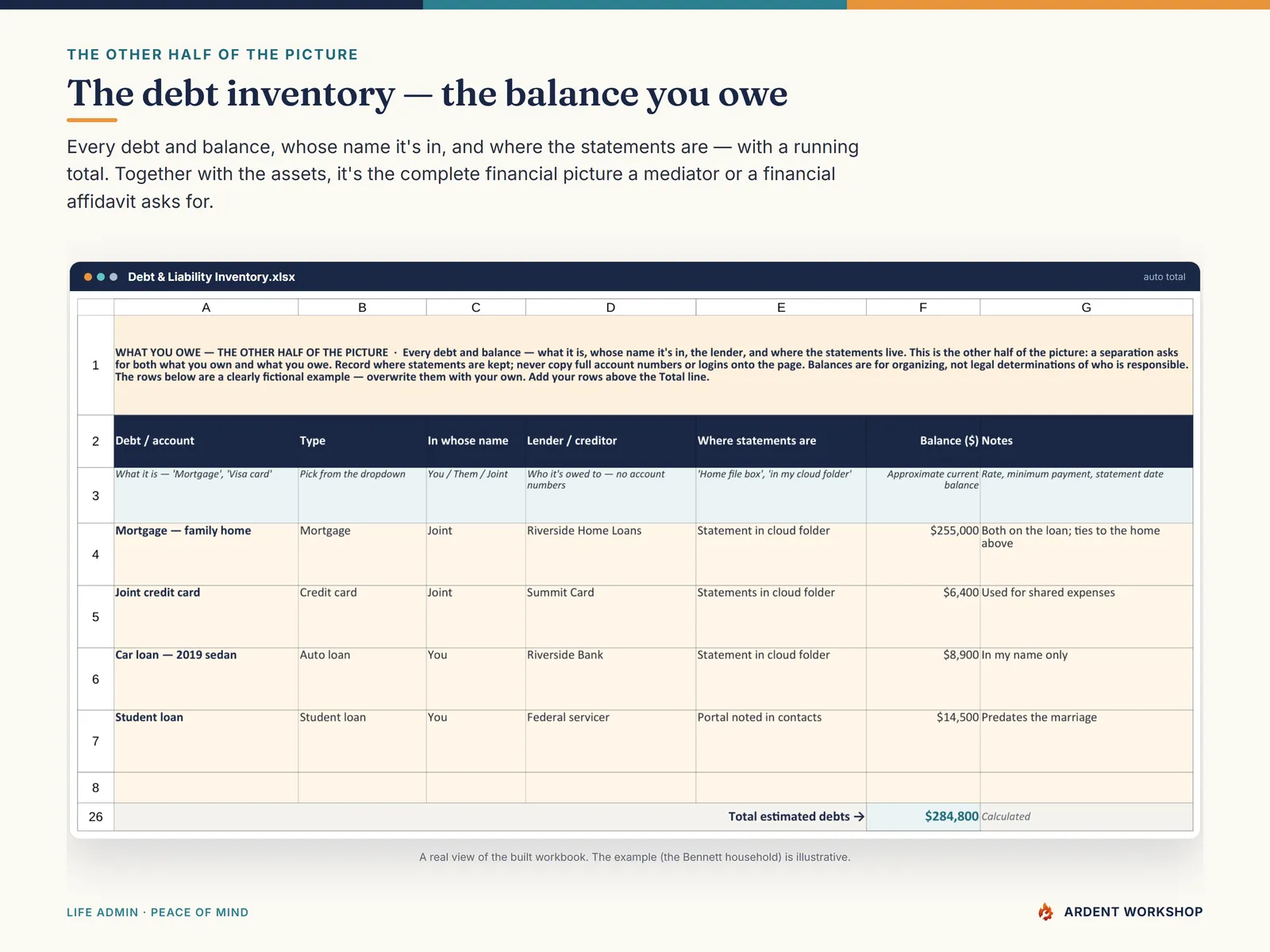Click the 'Type' header cell
This screenshot has width=1270, height=952.
(362, 441)
